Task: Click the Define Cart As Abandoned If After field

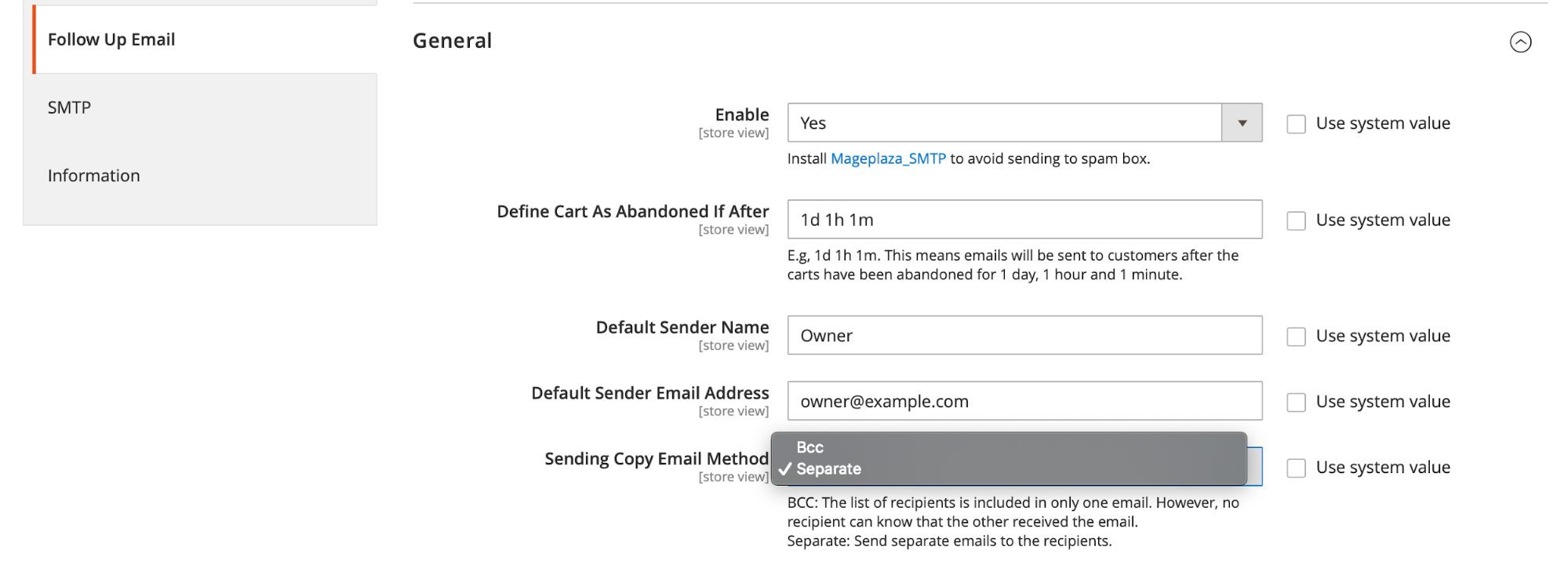Action: coord(1024,220)
